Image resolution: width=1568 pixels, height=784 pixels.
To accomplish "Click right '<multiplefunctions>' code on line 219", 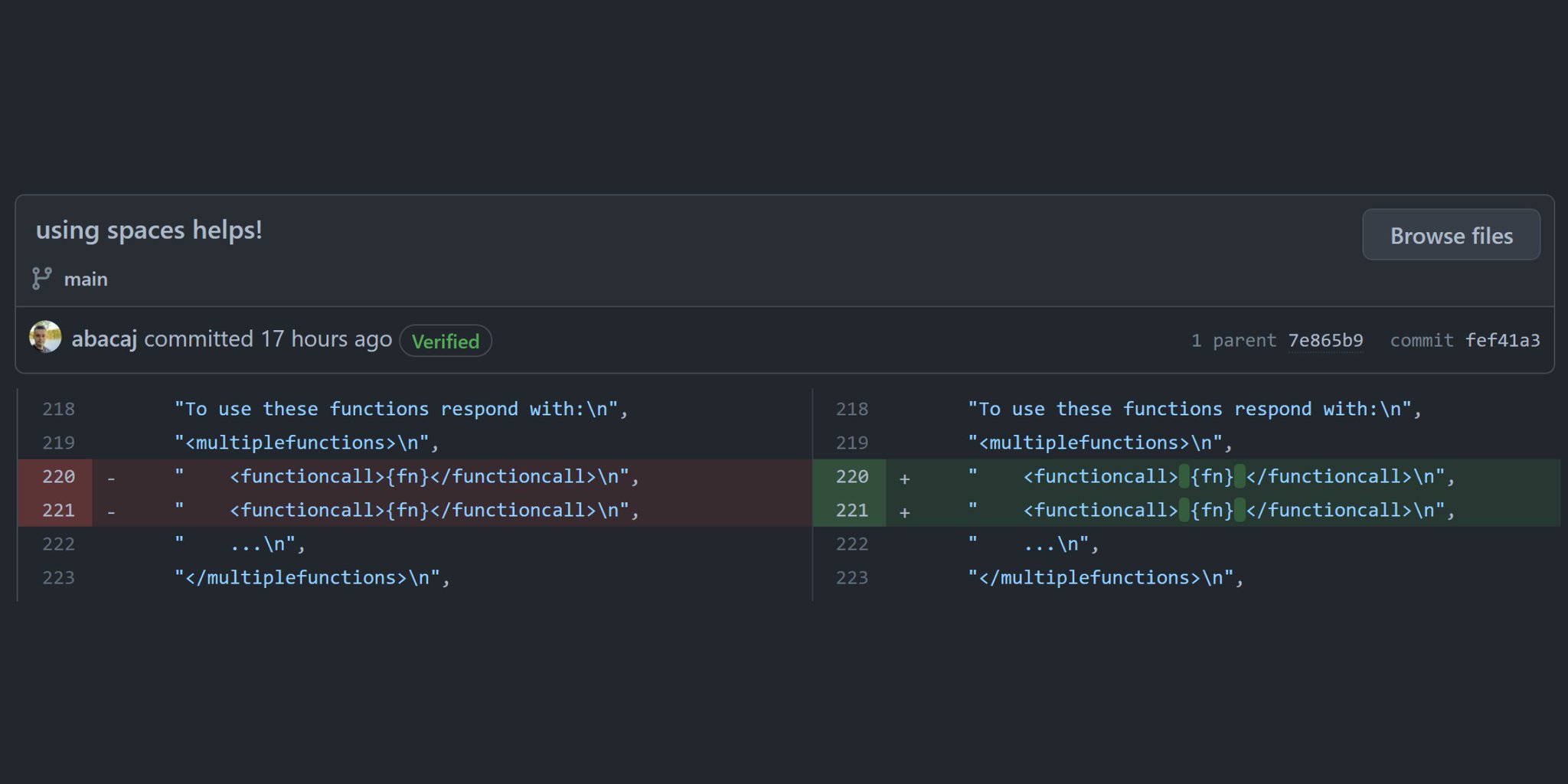I will pos(1100,443).
